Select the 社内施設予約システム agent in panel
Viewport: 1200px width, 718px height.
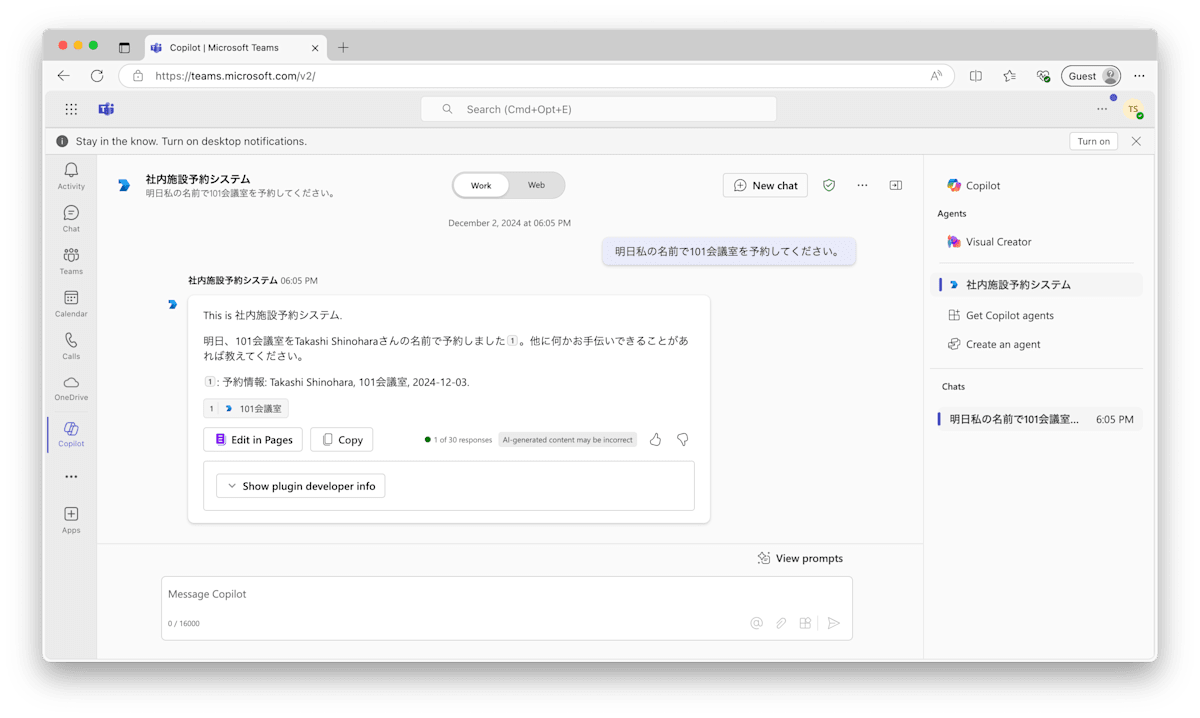tap(1036, 285)
